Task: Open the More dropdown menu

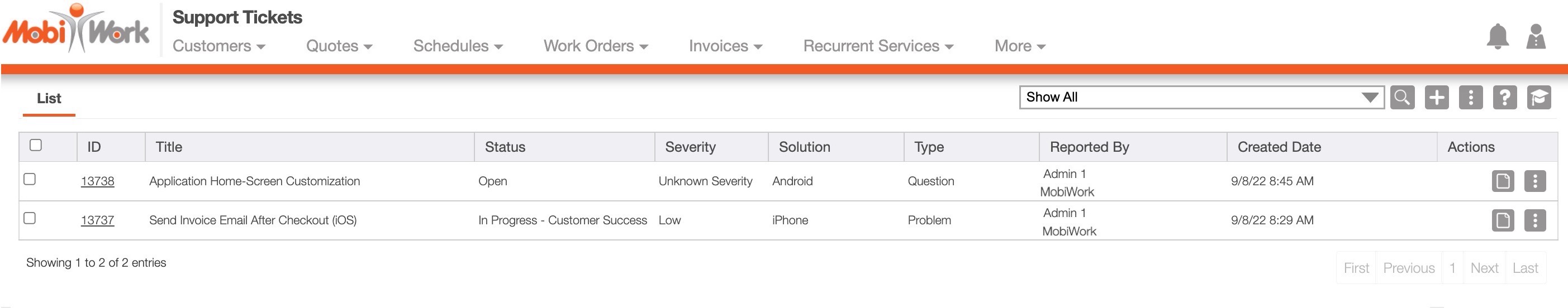Action: [1020, 46]
